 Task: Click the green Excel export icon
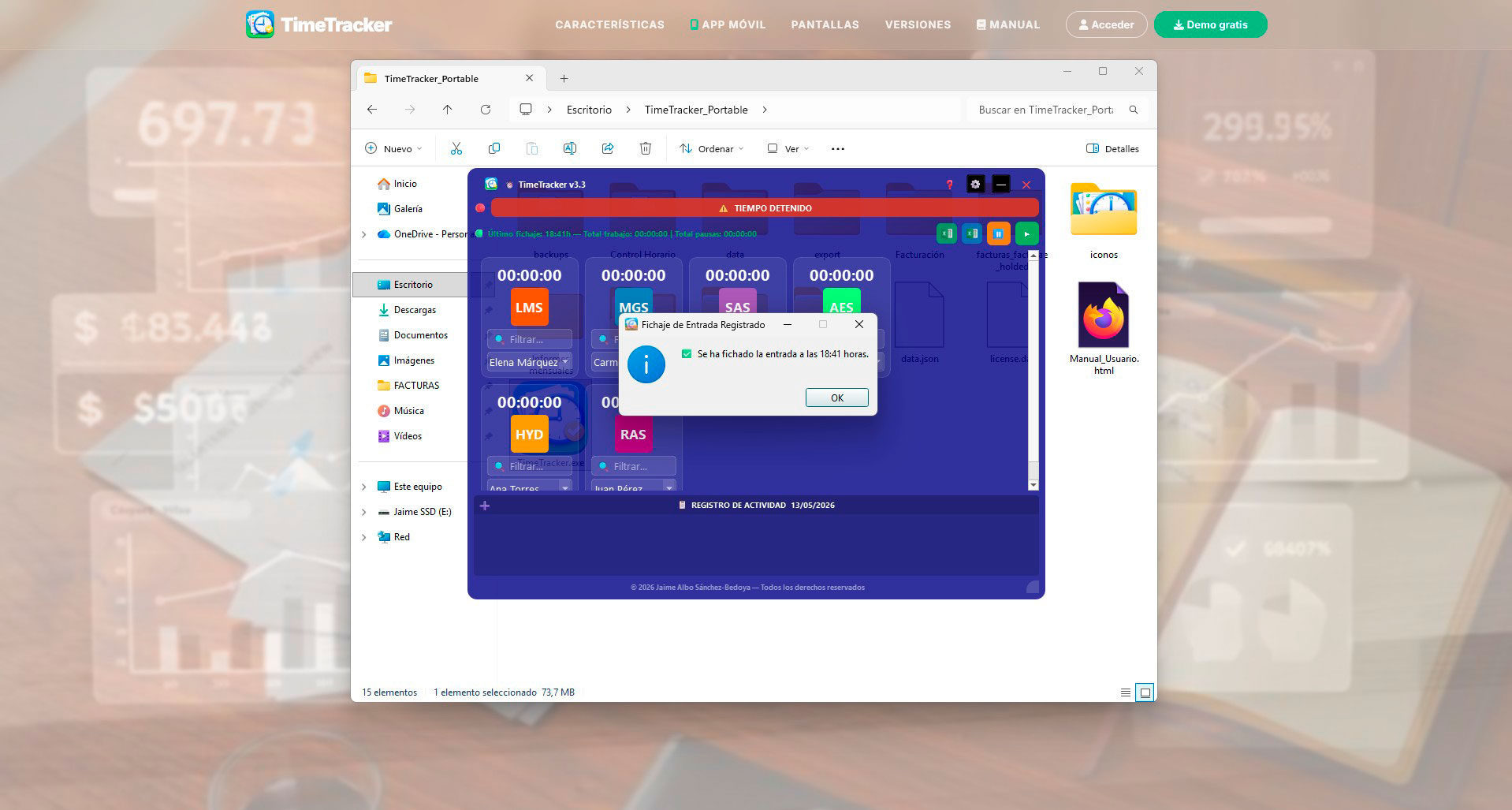click(947, 233)
